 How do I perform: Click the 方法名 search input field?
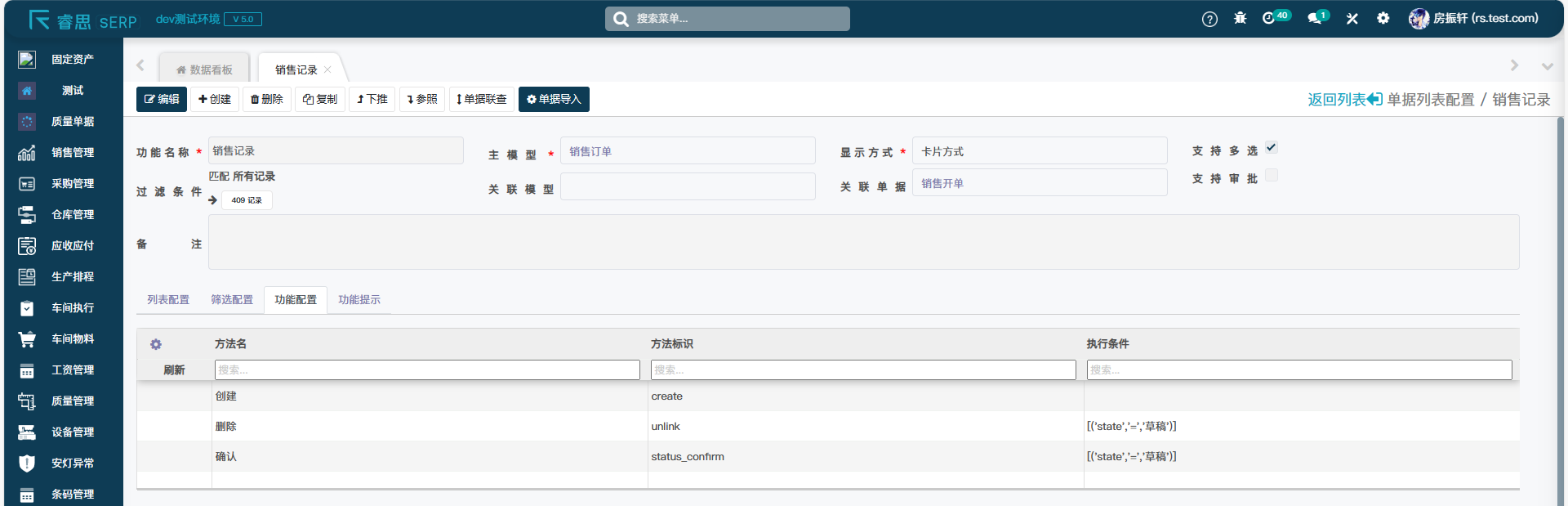click(427, 370)
